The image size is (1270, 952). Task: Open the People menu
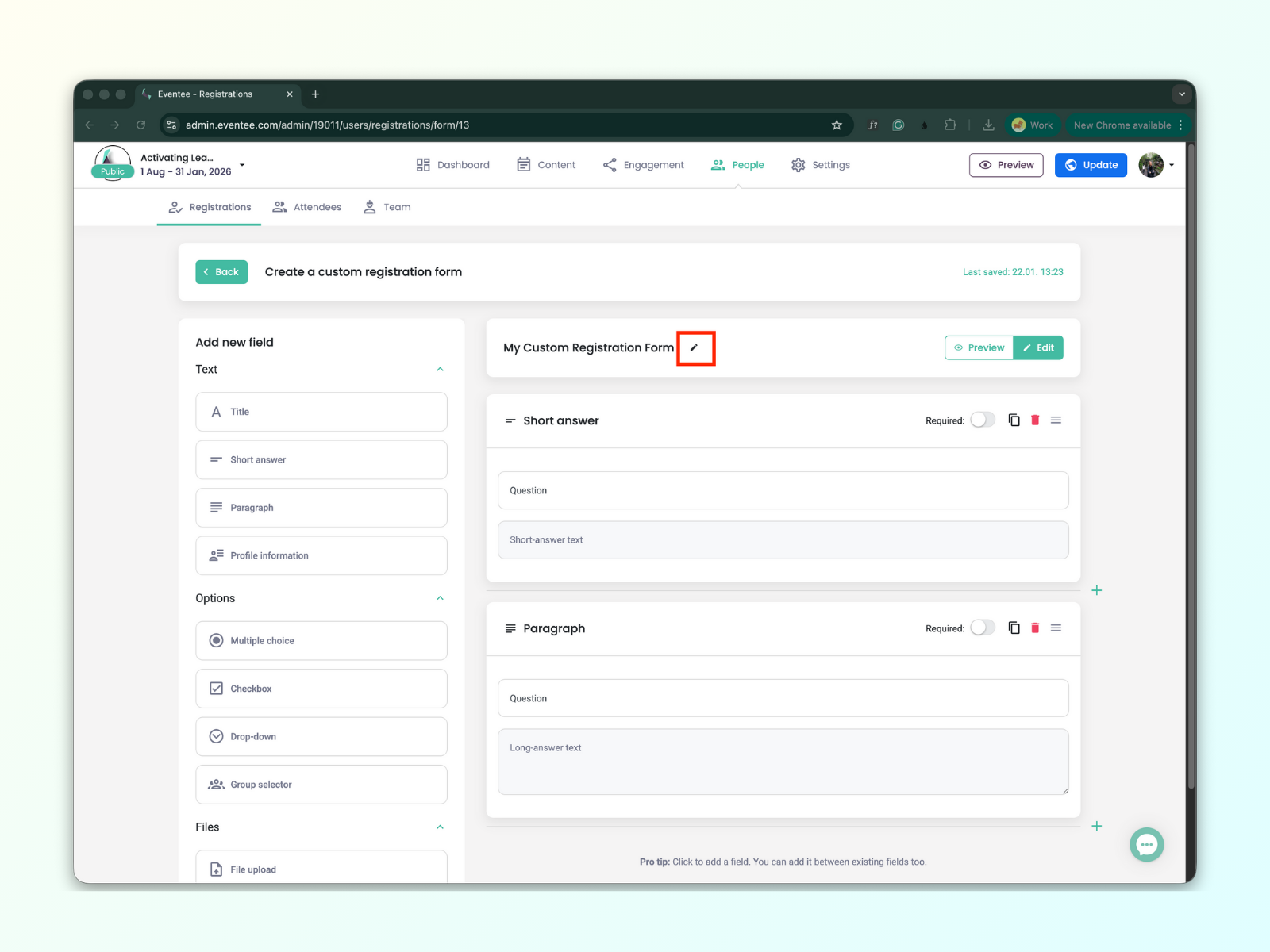pos(737,165)
